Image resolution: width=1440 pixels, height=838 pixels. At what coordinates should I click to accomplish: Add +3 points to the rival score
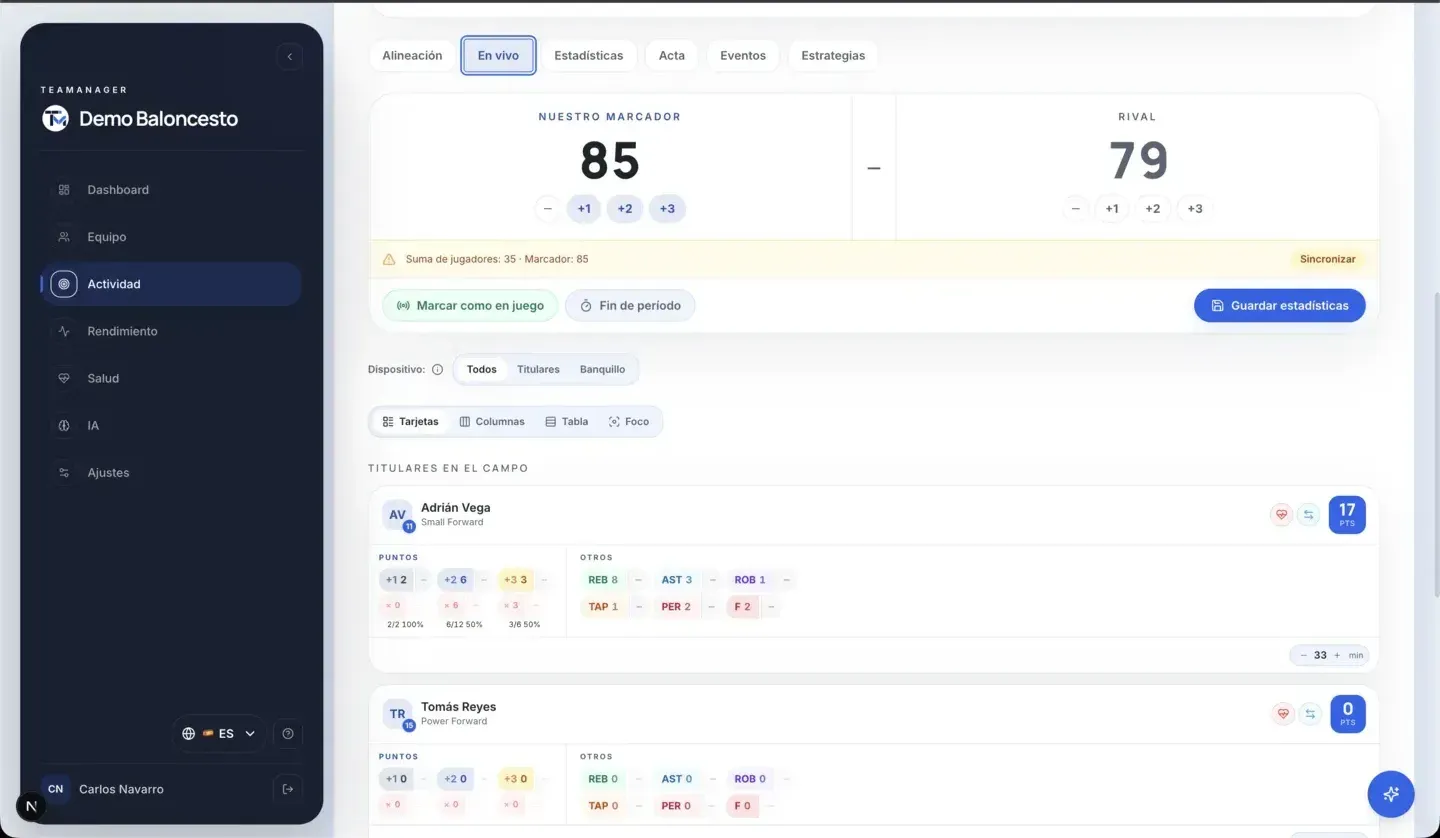[1194, 209]
